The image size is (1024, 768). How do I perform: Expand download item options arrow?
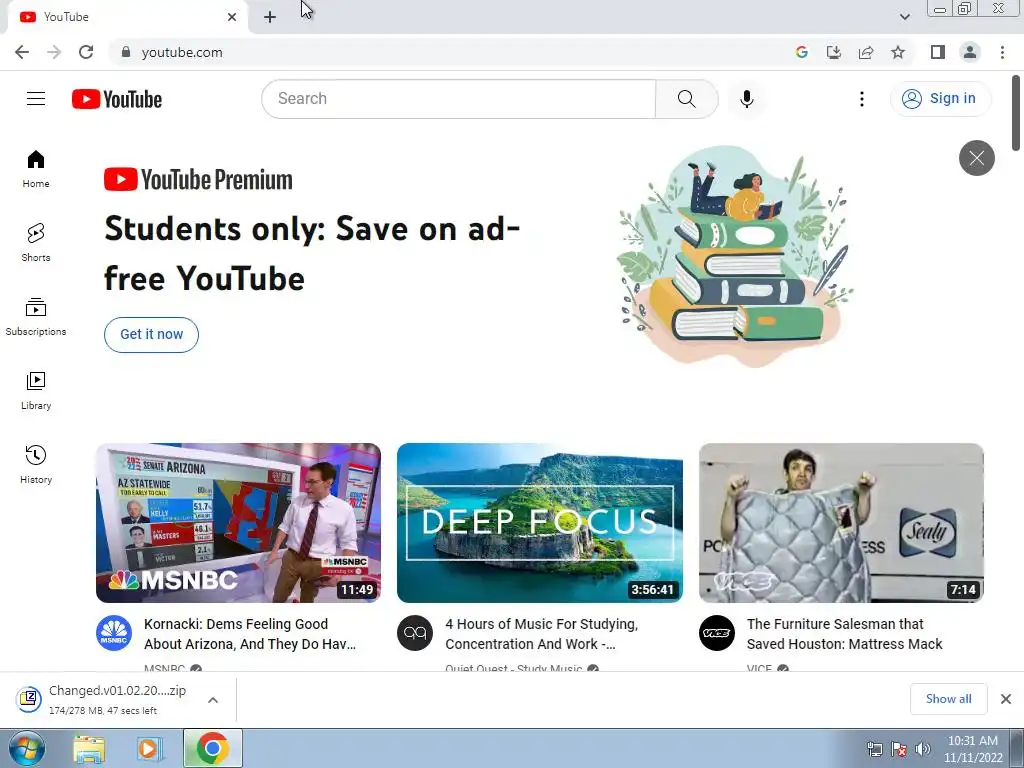pyautogui.click(x=212, y=700)
